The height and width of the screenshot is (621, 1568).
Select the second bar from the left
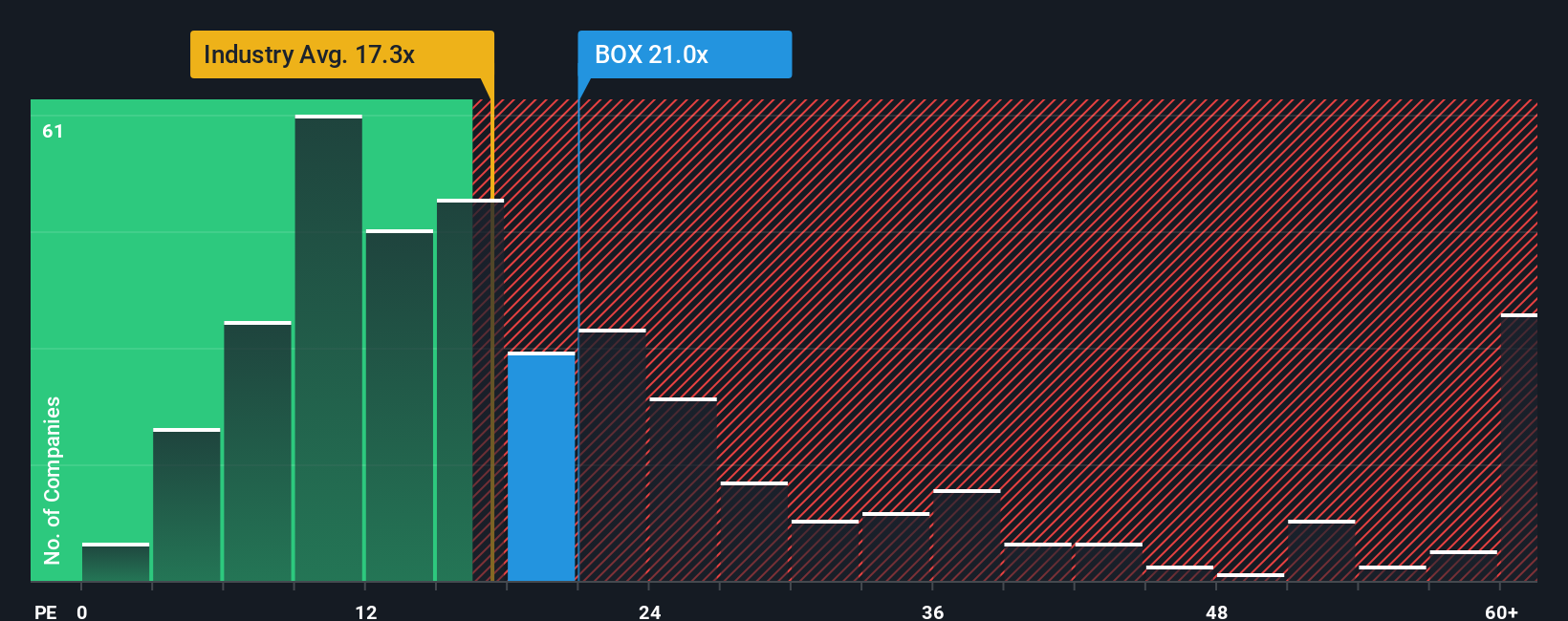coord(186,504)
